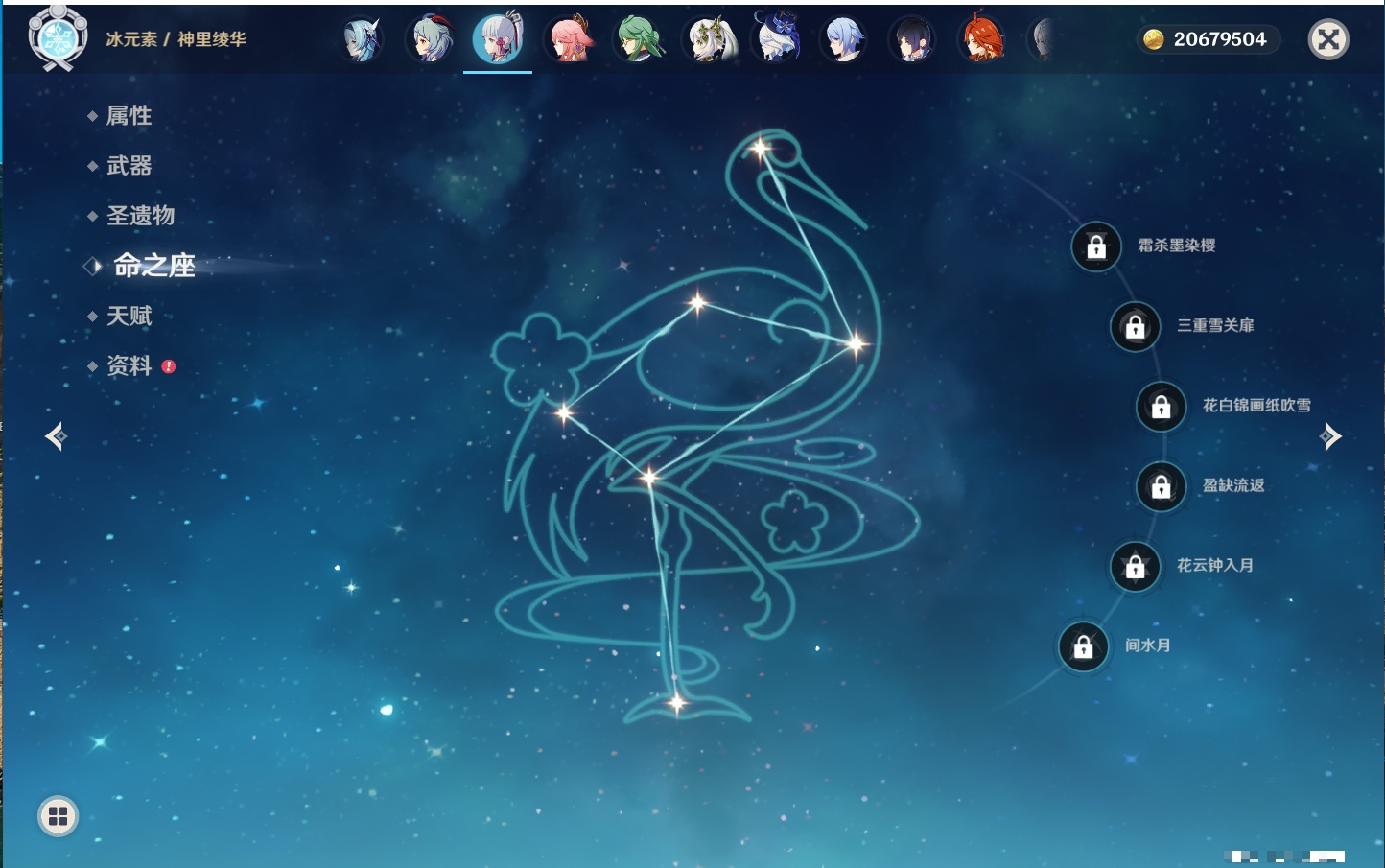Choose the green-haired character with glasses
The height and width of the screenshot is (868, 1385).
tap(638, 40)
